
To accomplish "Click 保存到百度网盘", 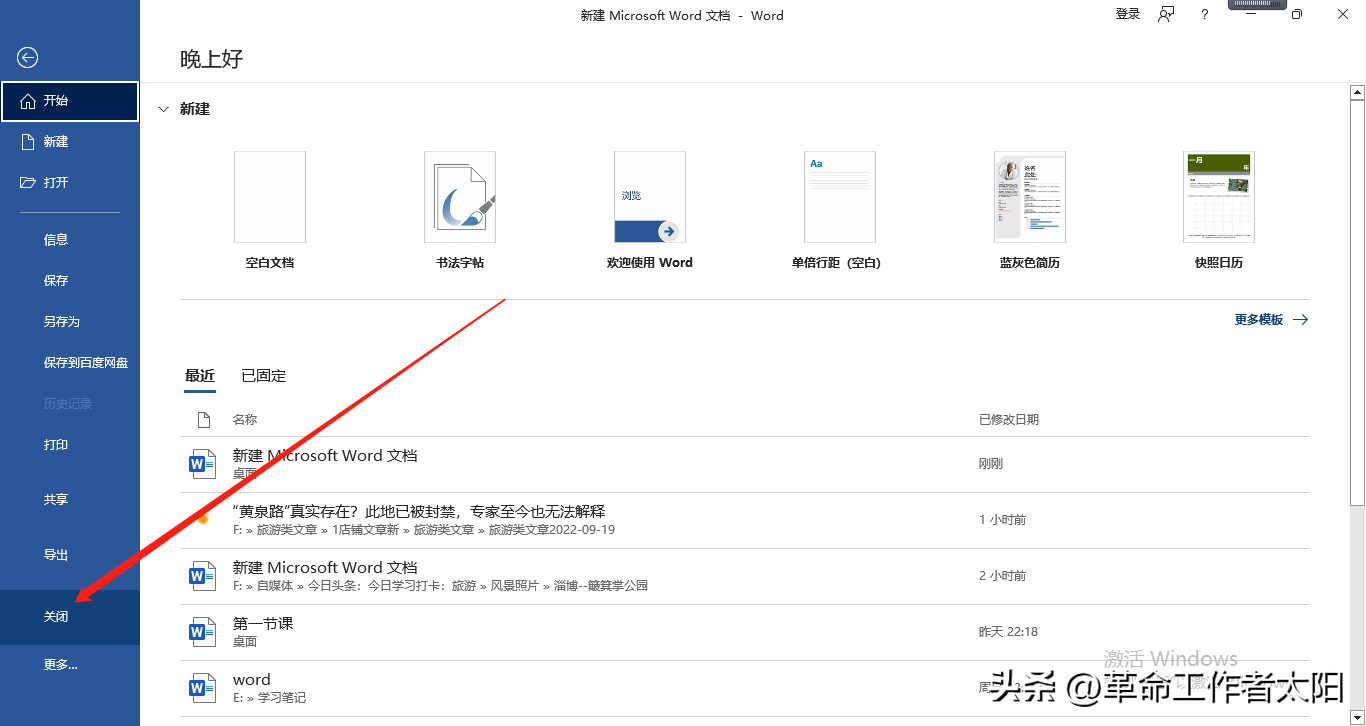I will pyautogui.click(x=70, y=363).
